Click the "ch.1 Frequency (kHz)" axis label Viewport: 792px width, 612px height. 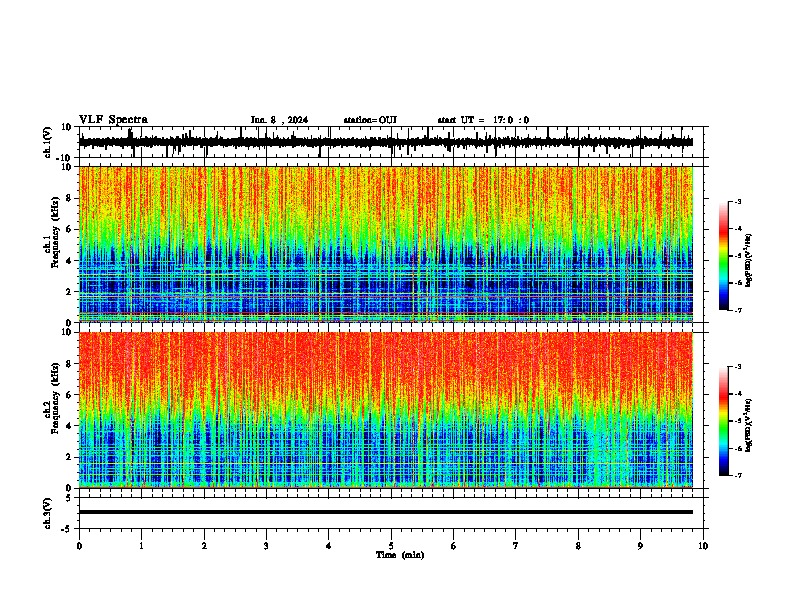pyautogui.click(x=52, y=233)
